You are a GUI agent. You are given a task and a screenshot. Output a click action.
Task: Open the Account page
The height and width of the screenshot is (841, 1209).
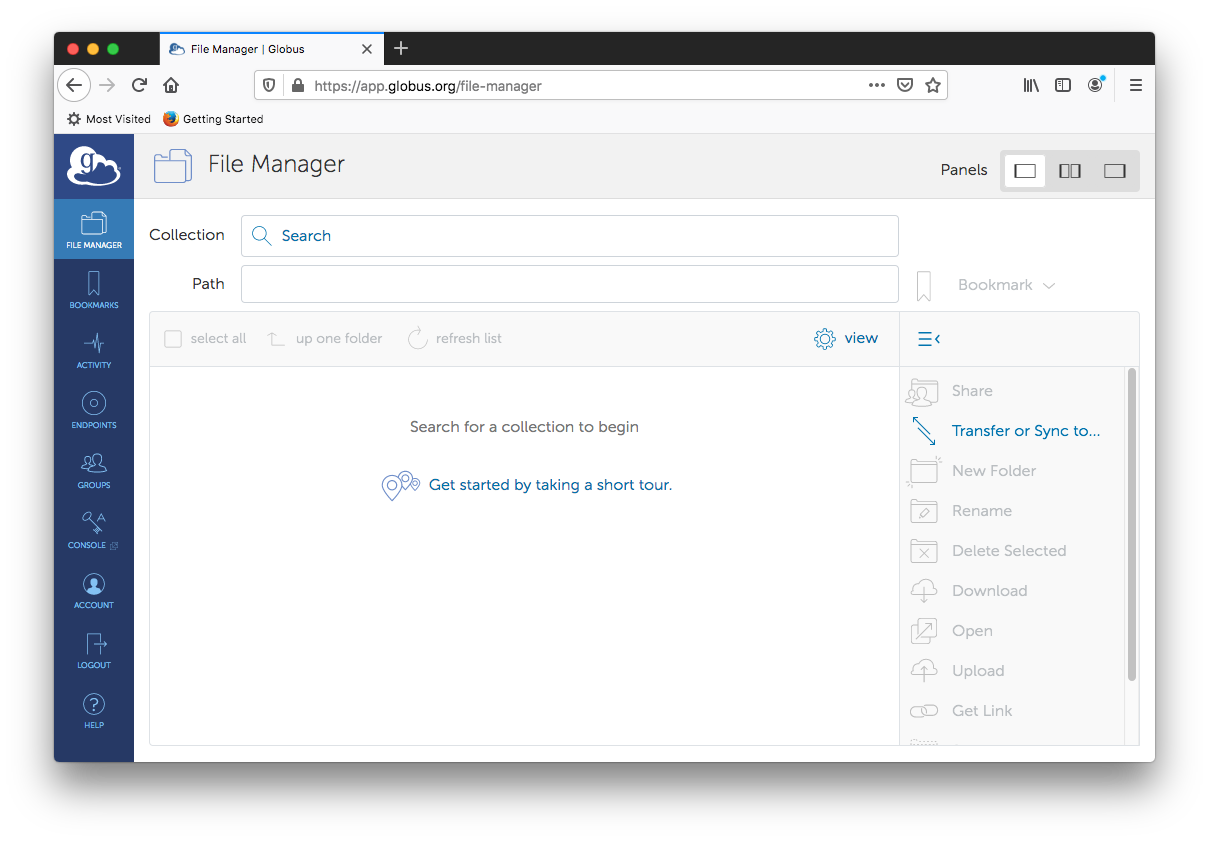pyautogui.click(x=94, y=589)
